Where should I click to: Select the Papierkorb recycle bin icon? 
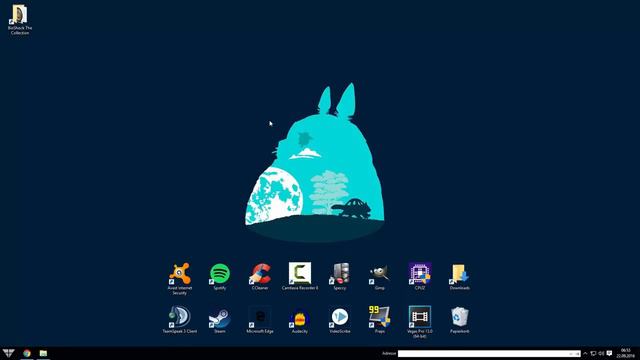click(x=460, y=320)
